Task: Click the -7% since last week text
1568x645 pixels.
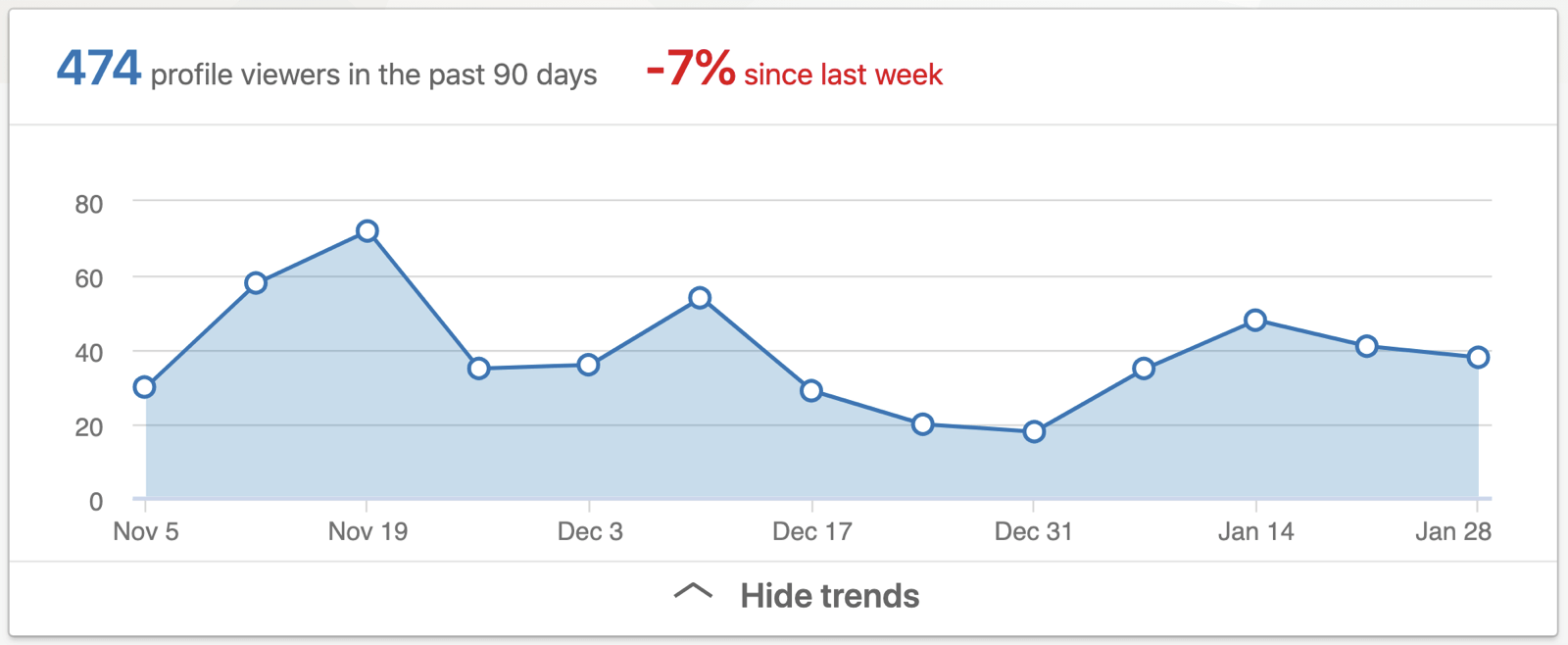Action: tap(794, 71)
